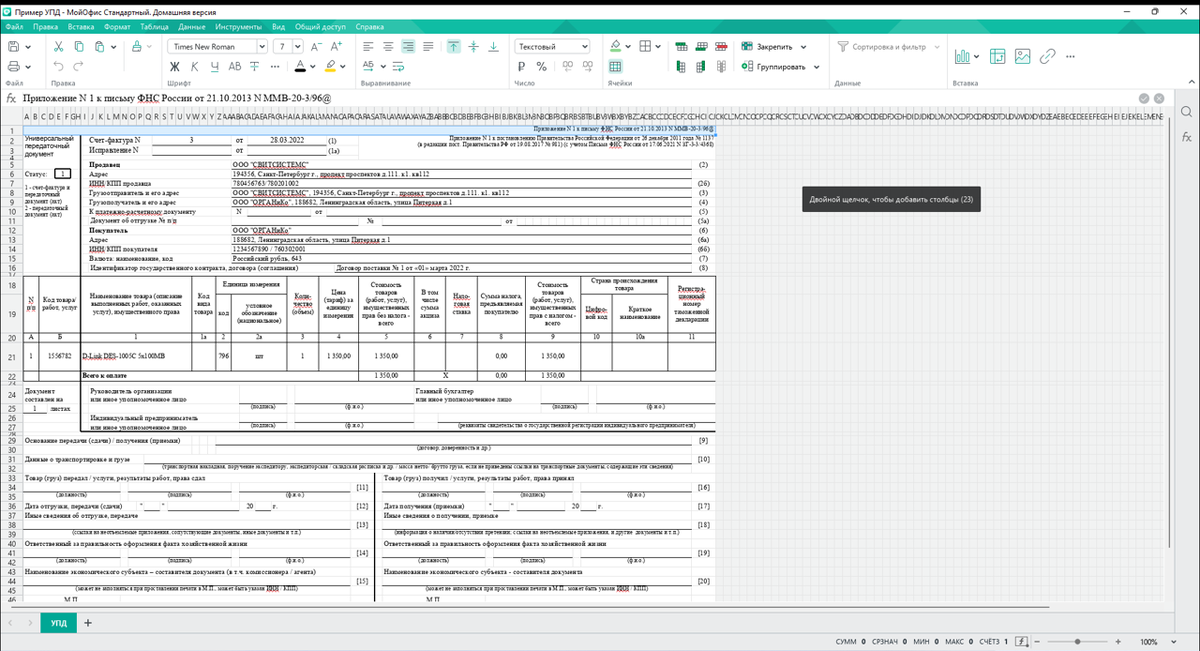This screenshot has width=1200, height=651.
Task: Toggle align text right
Action: pyautogui.click(x=408, y=47)
